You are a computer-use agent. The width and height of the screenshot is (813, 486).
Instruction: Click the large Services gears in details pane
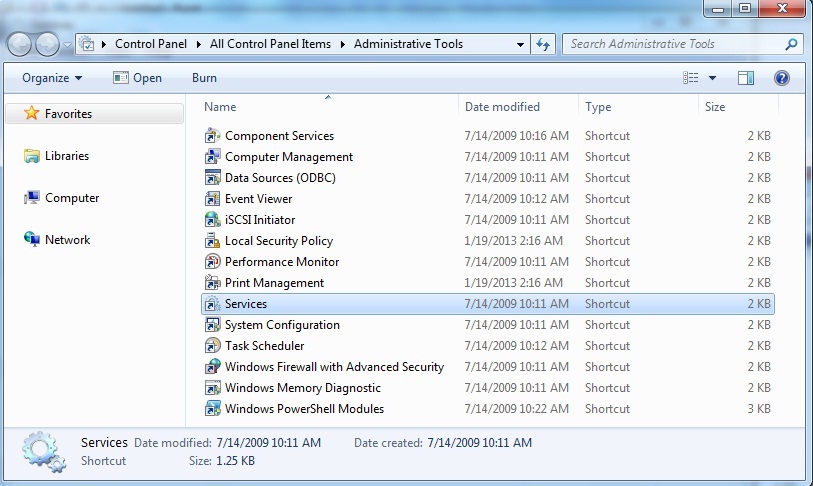(x=44, y=452)
